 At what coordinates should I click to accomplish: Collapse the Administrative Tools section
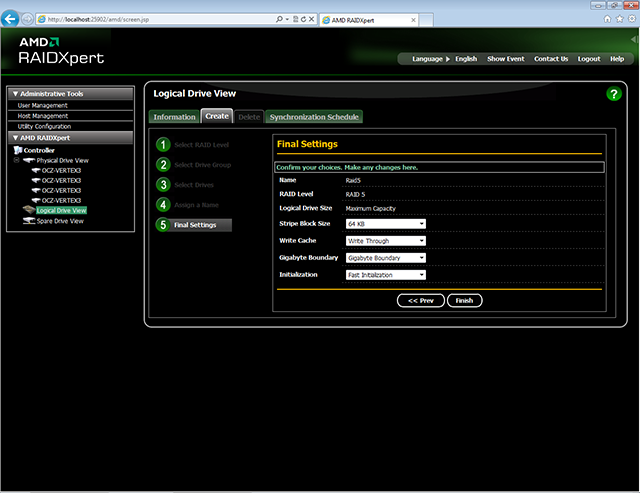click(16, 94)
